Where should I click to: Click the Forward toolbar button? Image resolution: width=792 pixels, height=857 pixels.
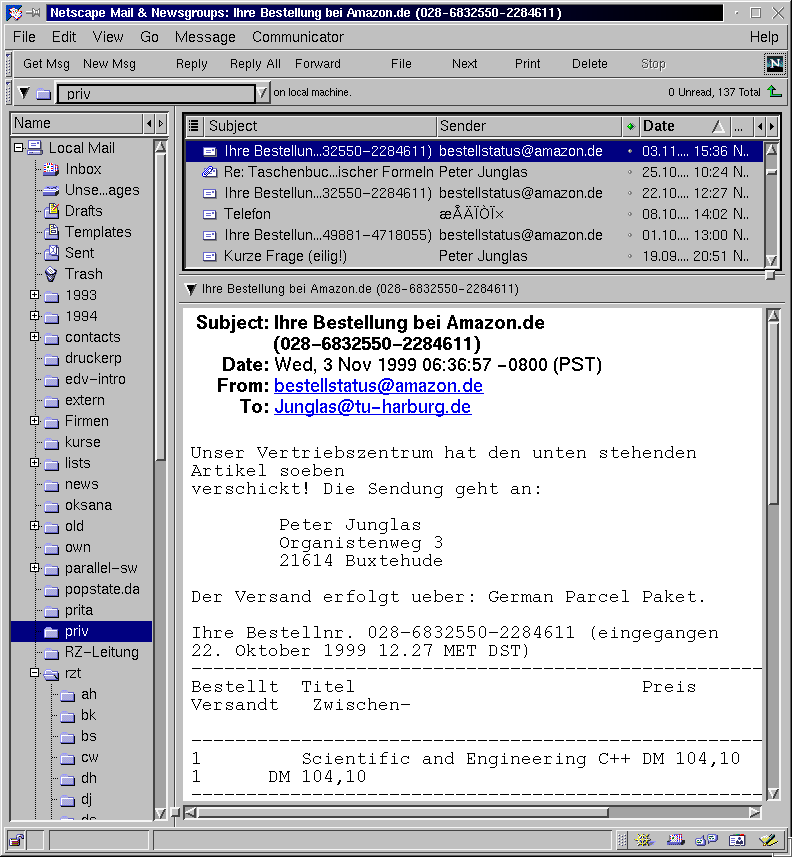(x=318, y=64)
